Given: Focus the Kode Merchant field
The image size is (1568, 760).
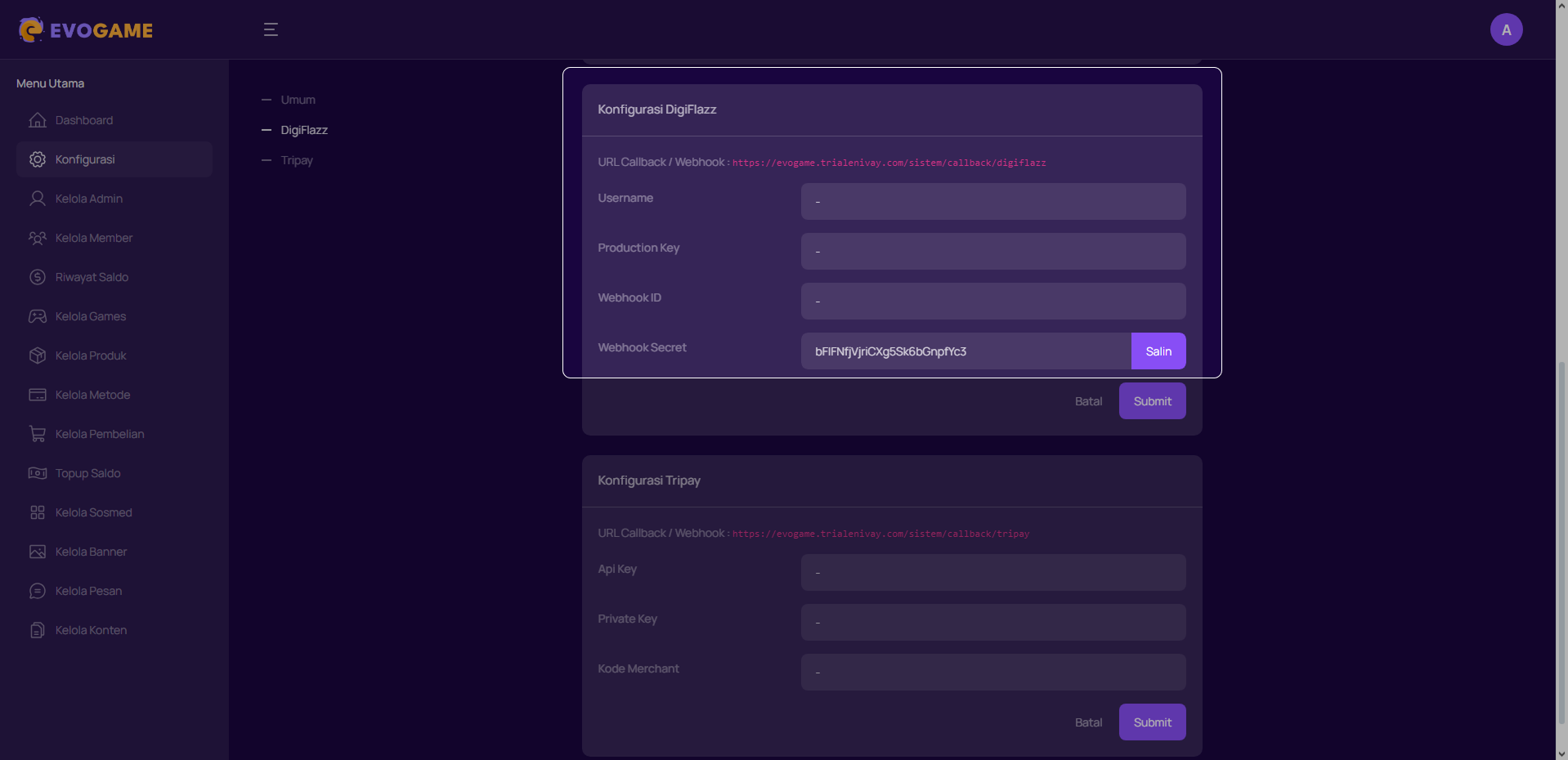Looking at the screenshot, I should point(993,672).
